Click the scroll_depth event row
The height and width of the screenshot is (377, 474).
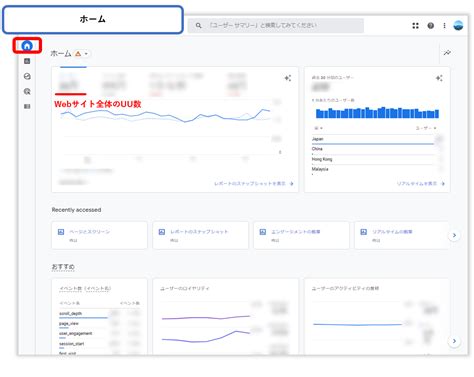(100, 314)
